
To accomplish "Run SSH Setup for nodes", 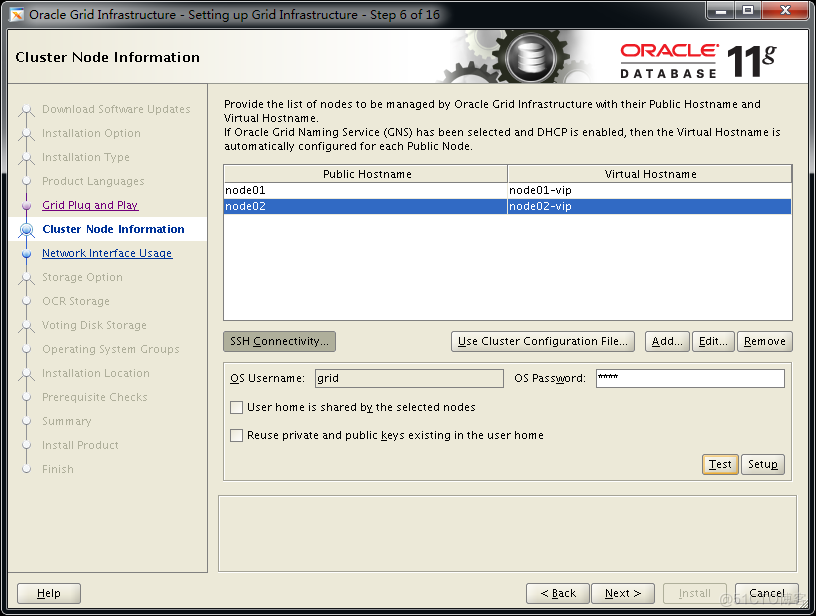I will pos(762,464).
